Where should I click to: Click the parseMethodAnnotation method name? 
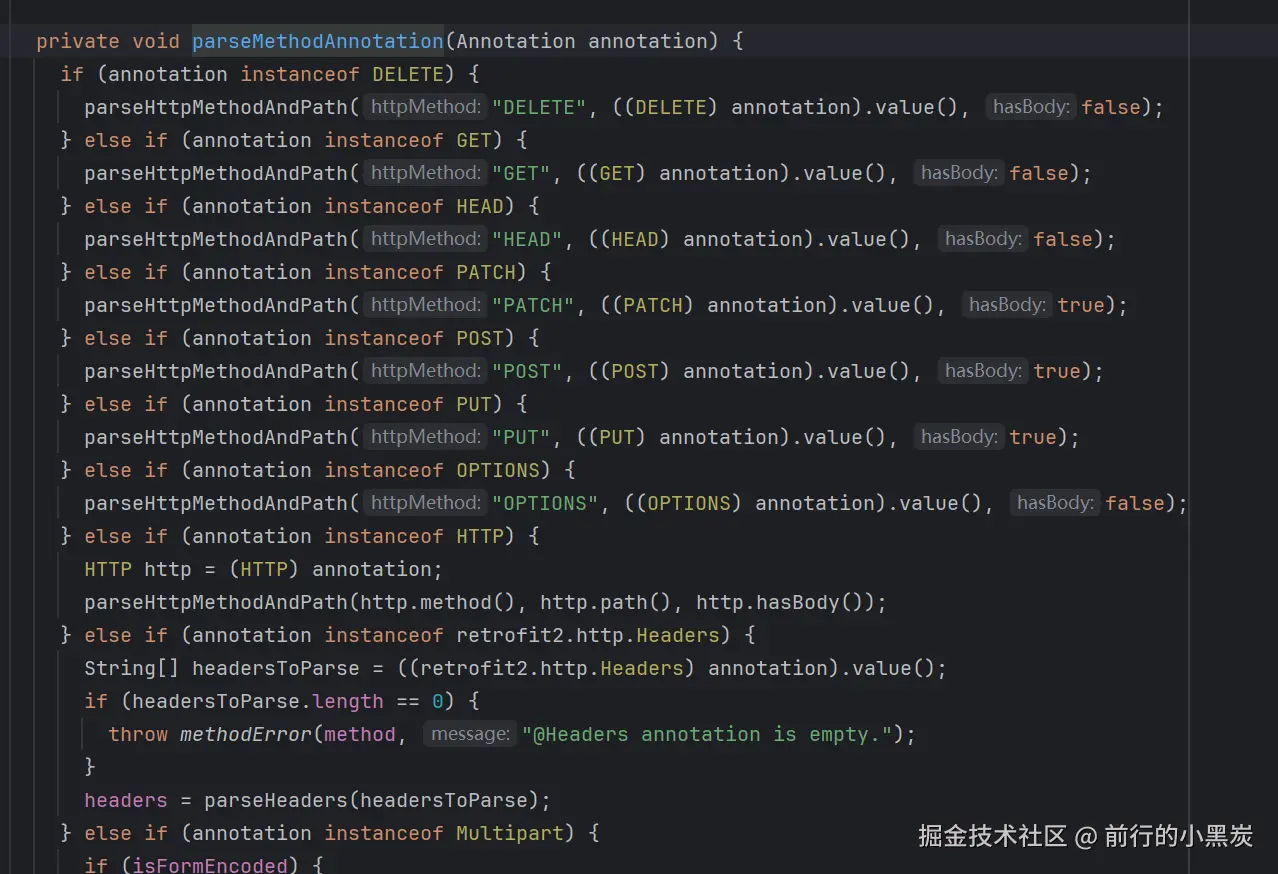click(x=317, y=41)
